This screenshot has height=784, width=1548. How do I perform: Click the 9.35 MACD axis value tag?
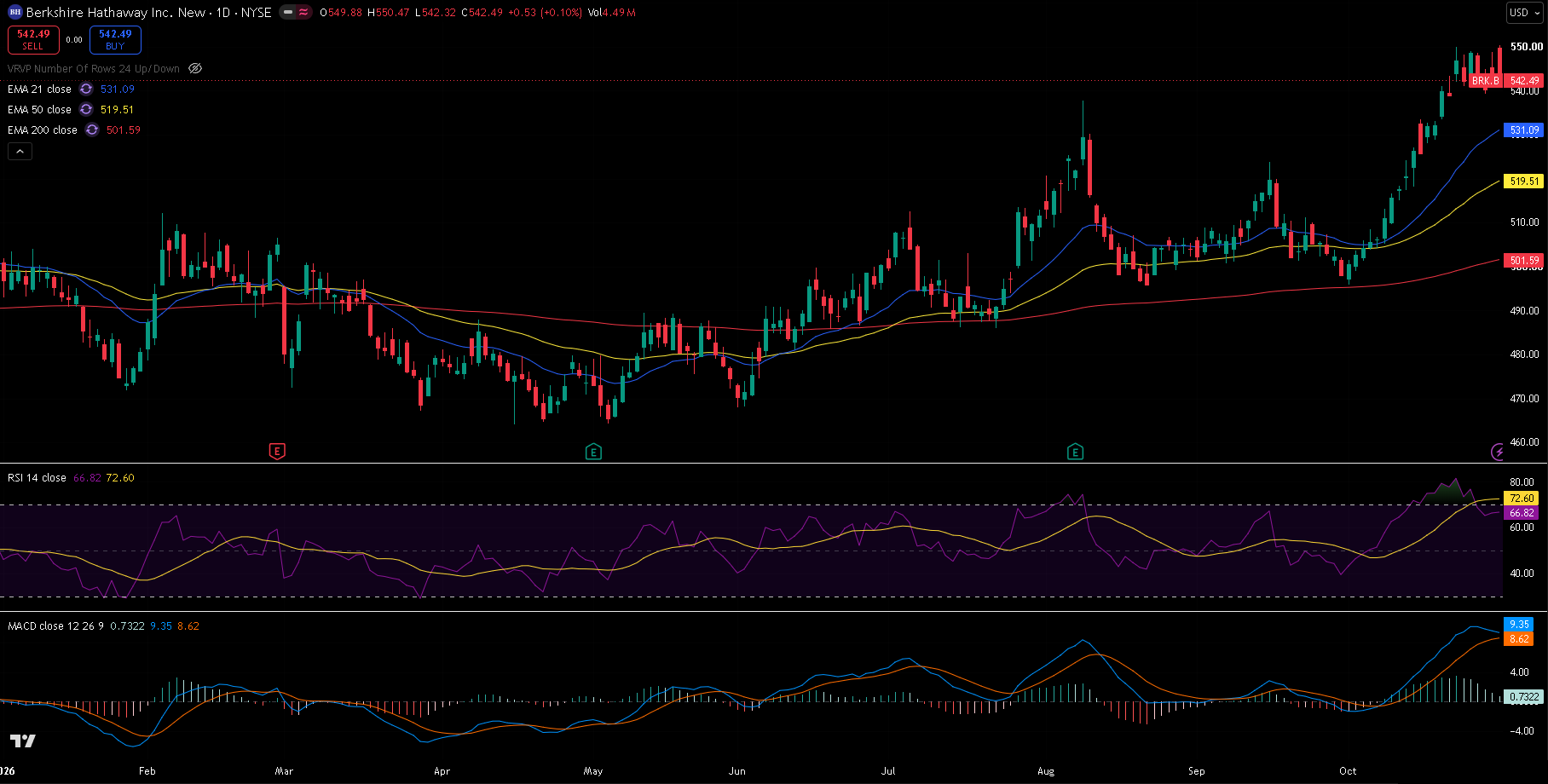click(1520, 624)
